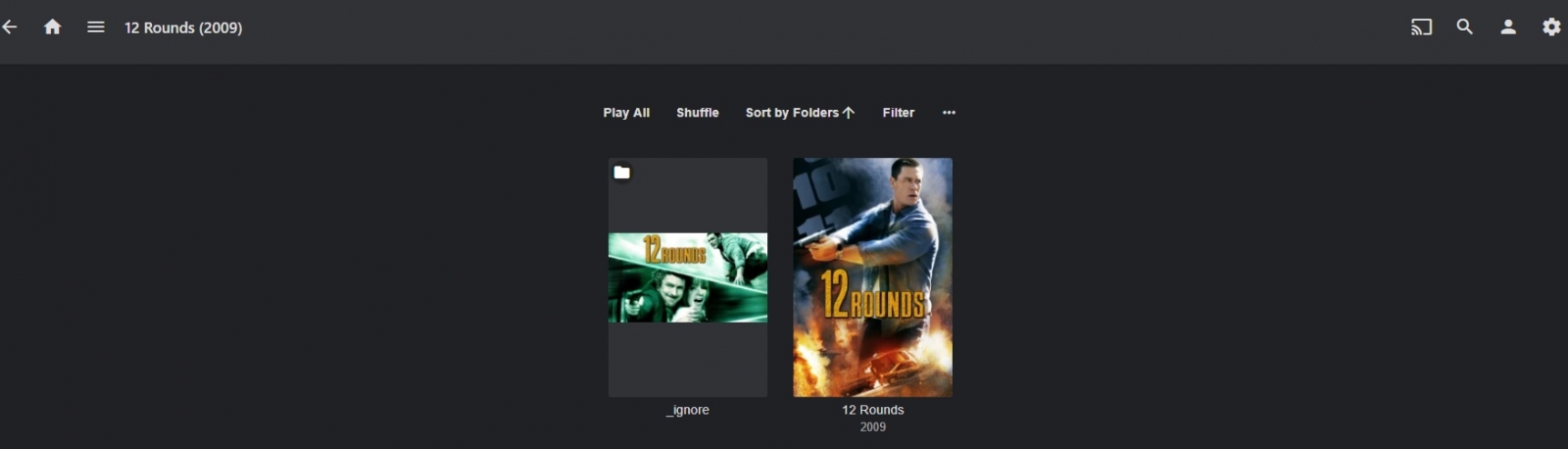
Task: Open the three-dot more options menu
Action: tap(949, 113)
